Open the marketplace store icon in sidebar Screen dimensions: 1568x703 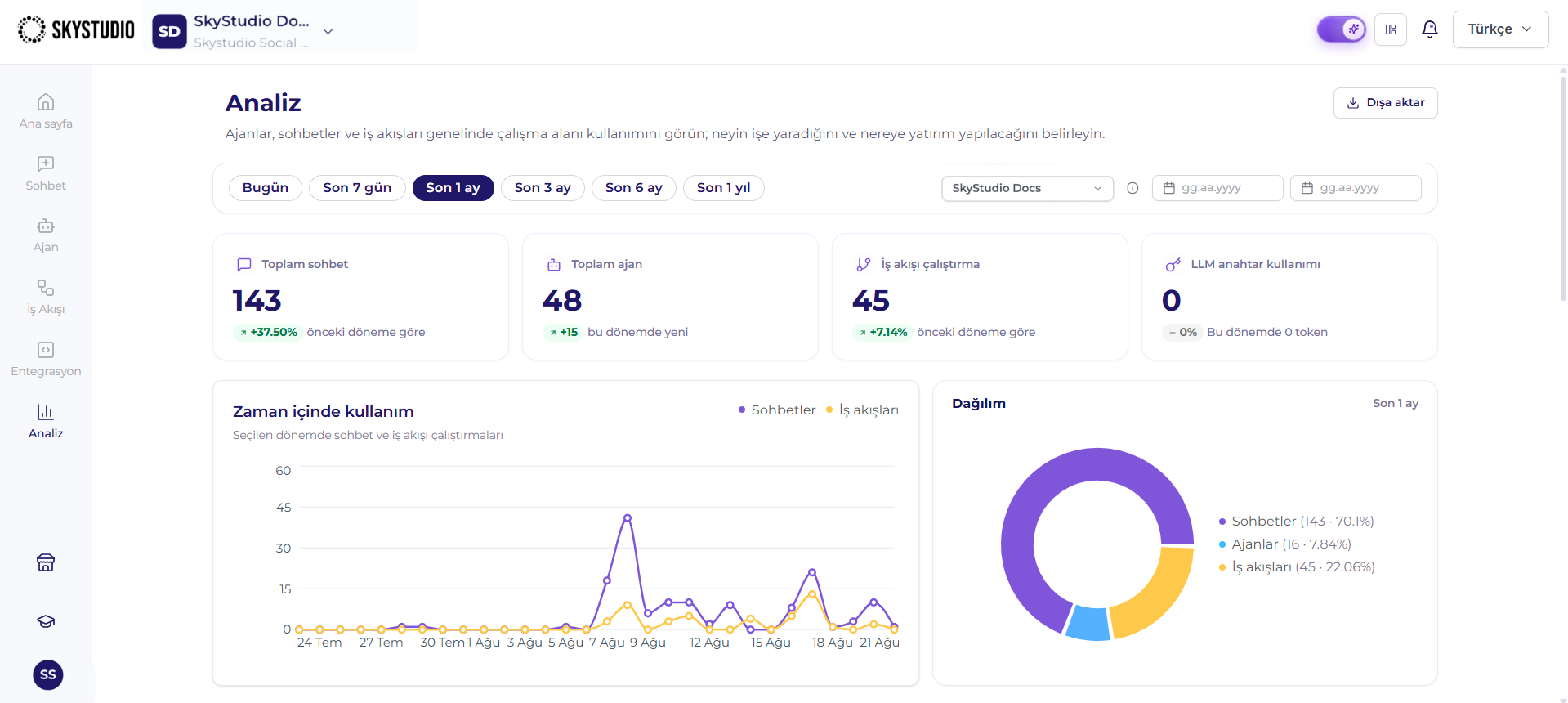tap(46, 562)
